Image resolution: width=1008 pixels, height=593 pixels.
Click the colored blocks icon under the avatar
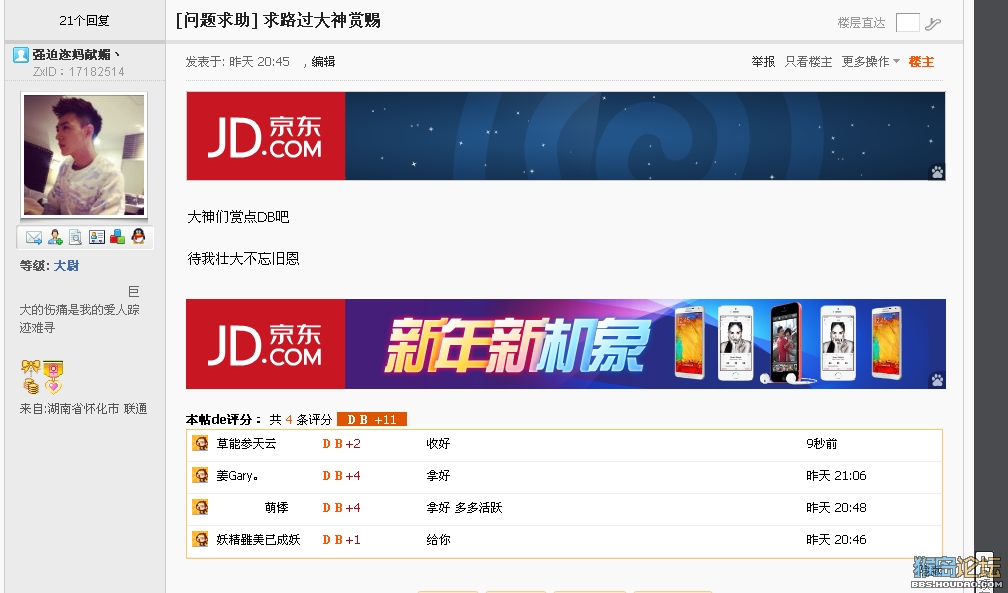point(118,237)
